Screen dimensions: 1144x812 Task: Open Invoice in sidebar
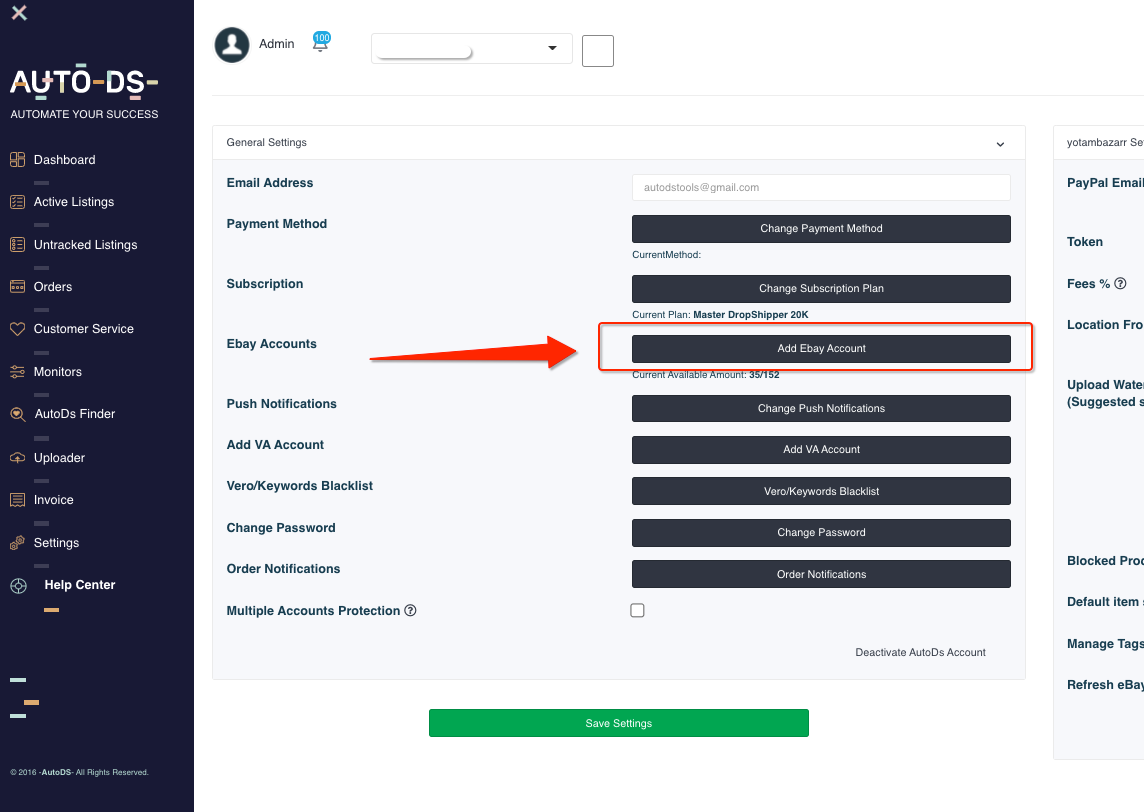click(53, 500)
